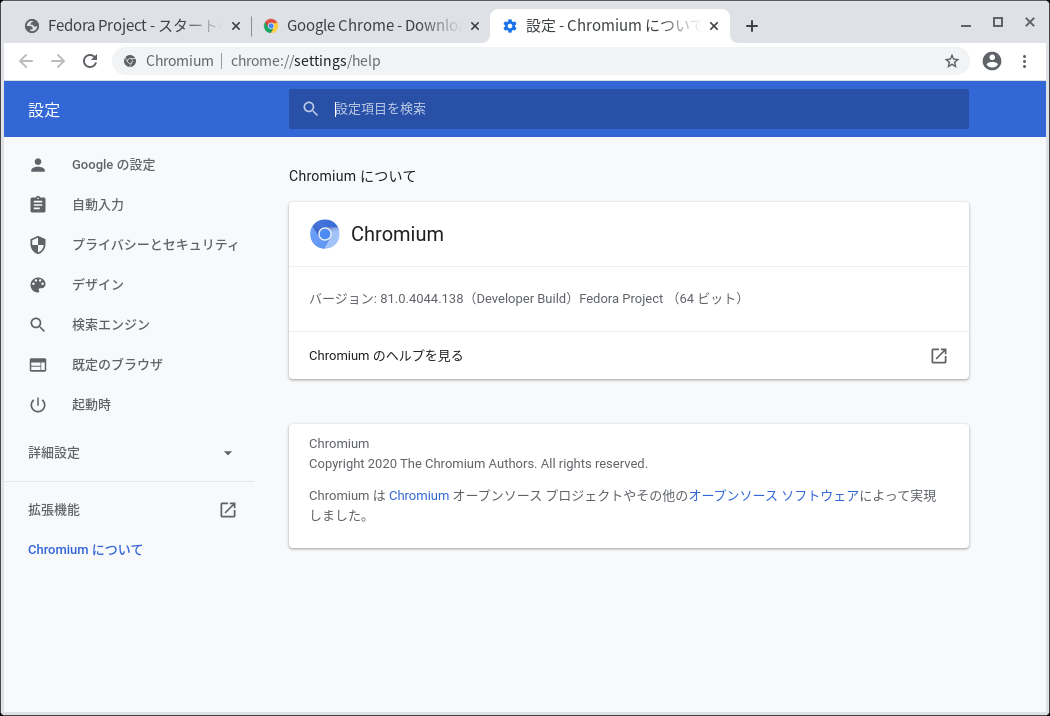This screenshot has width=1050, height=716.
Task: Click the external link icon in Chromium のヘルプを見る row
Action: point(939,356)
